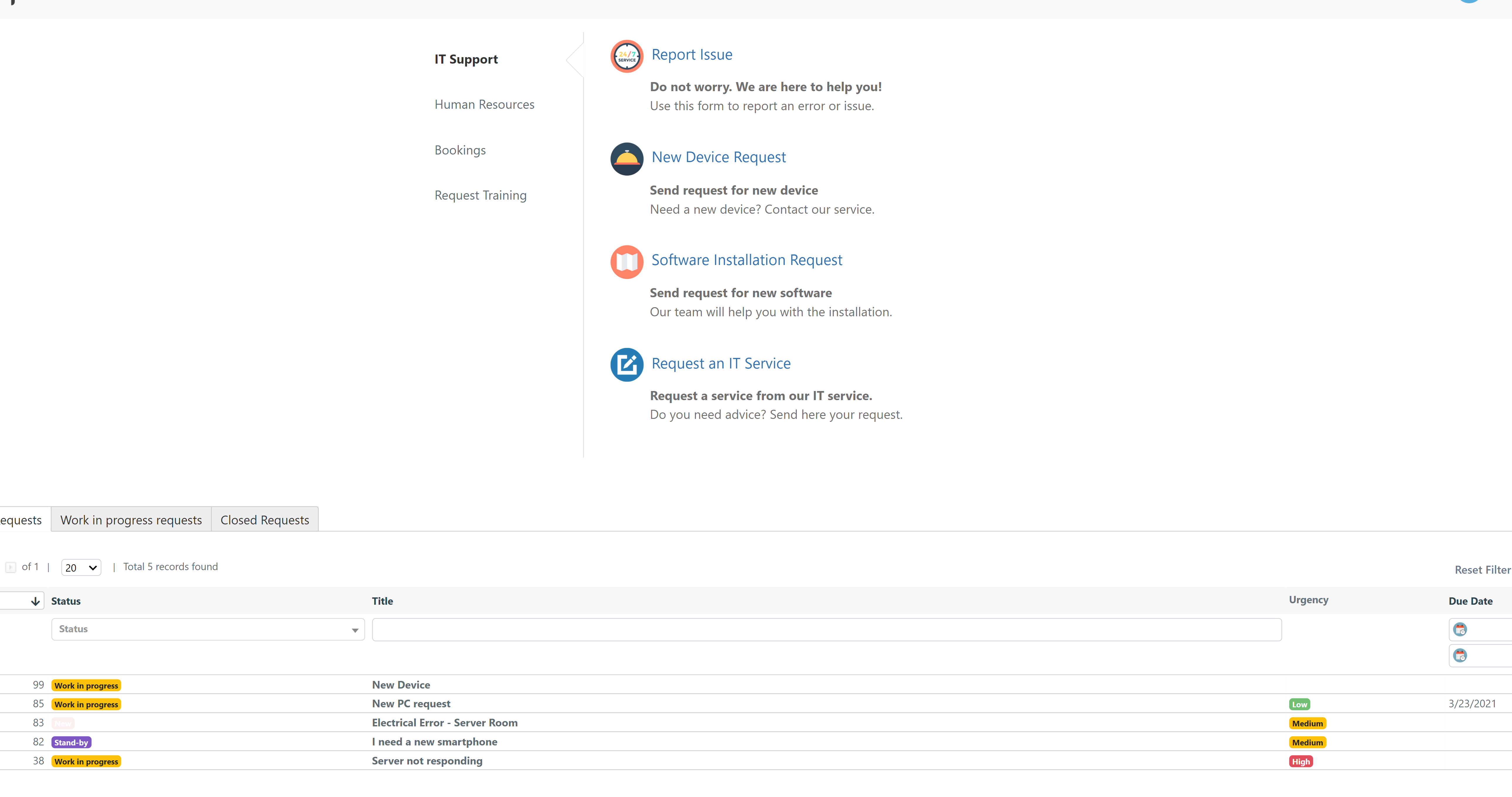
Task: Open the Electrical Error - Server Room request
Action: pos(444,723)
